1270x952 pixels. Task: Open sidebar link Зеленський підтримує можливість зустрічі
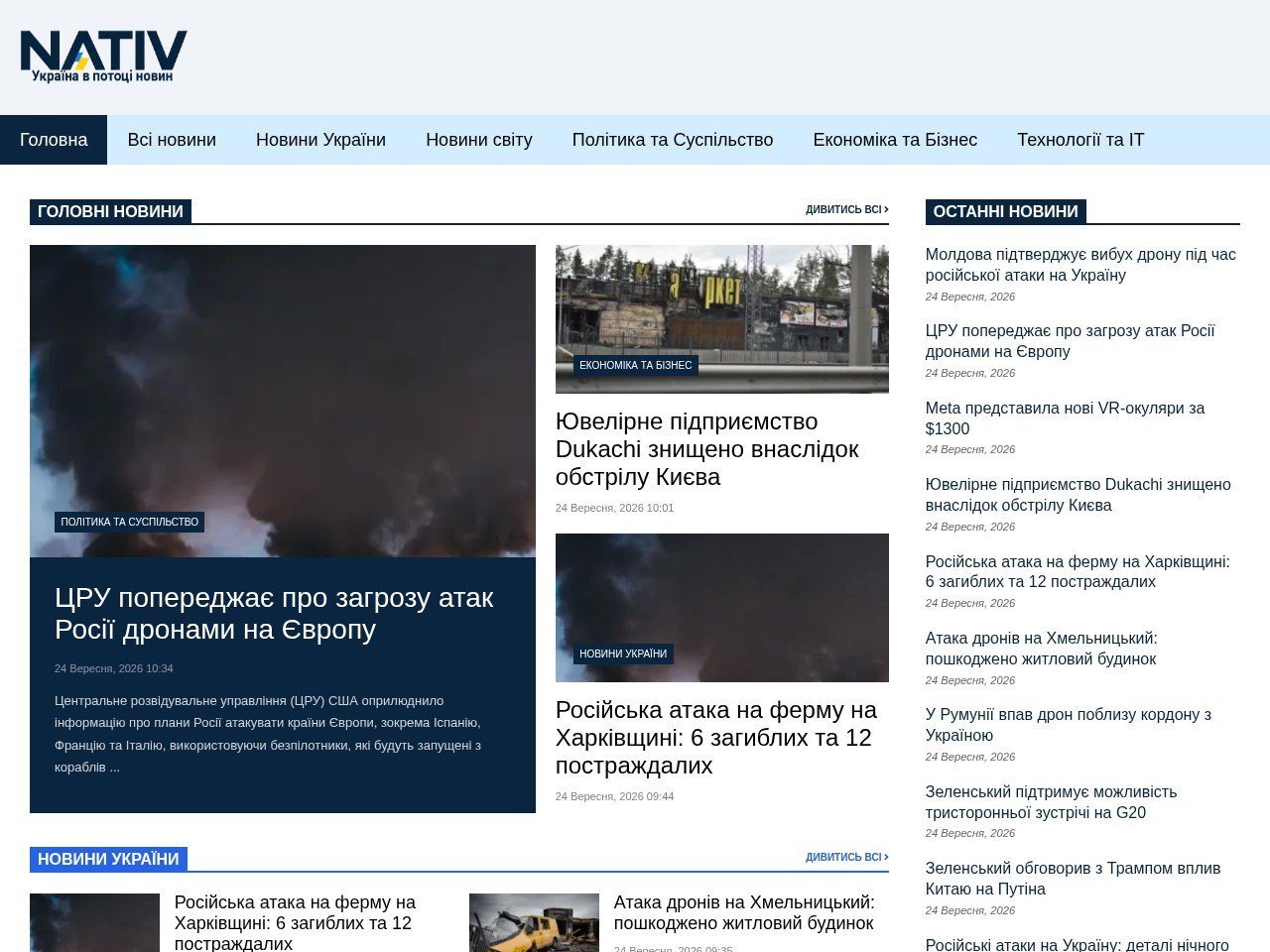1052,802
